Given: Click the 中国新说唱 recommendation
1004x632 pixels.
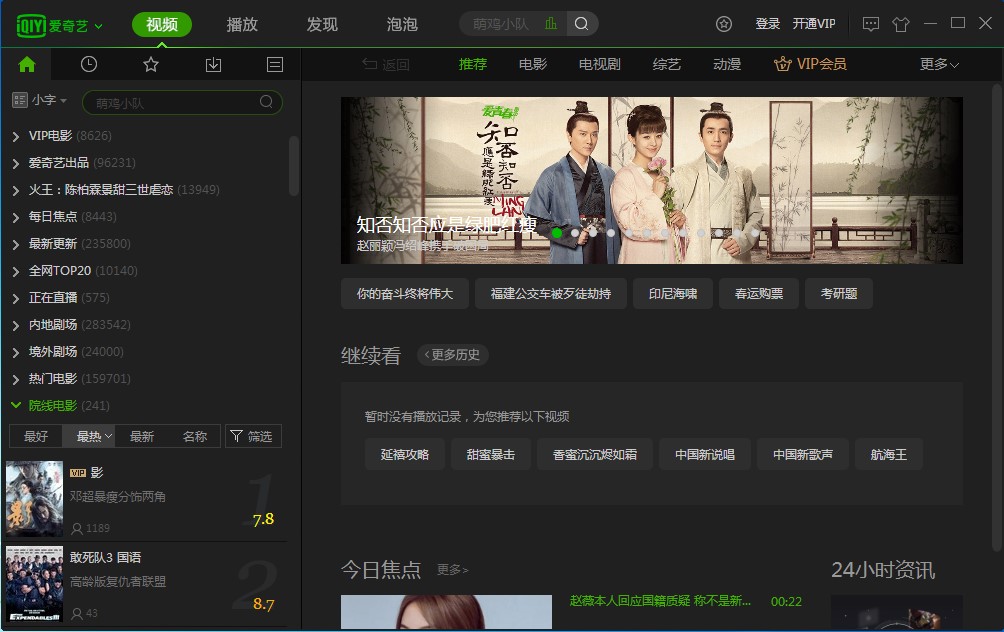Looking at the screenshot, I should coord(705,454).
